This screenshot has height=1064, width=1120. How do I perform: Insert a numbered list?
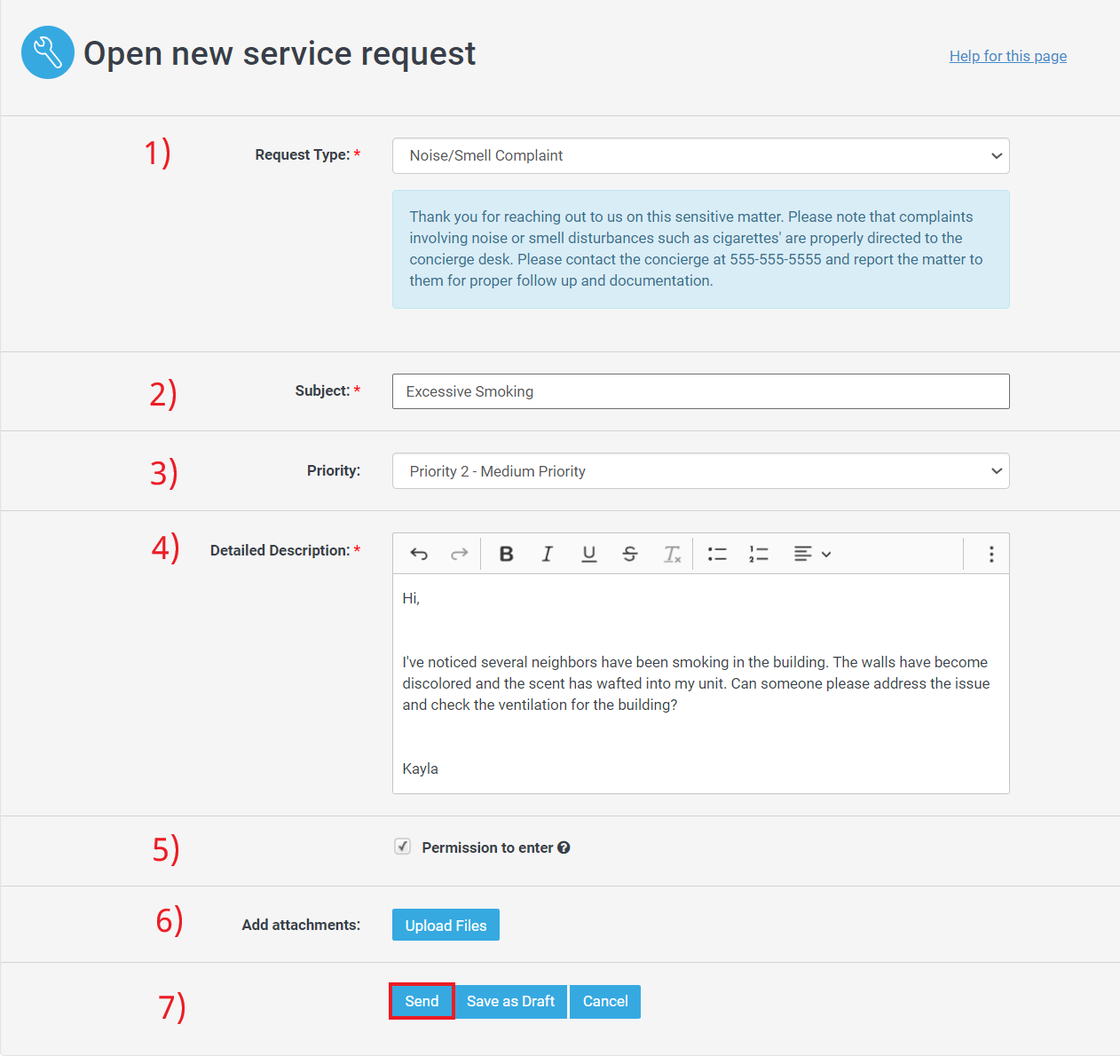point(759,554)
